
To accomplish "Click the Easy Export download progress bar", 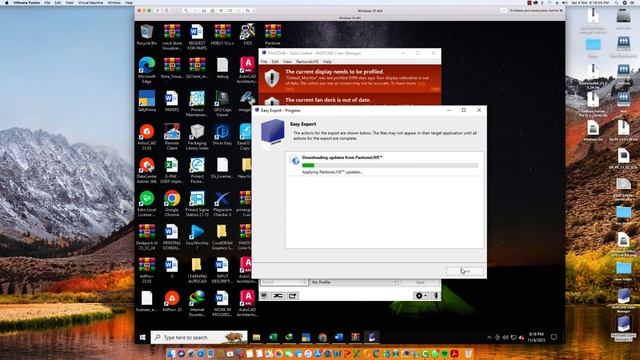I will (x=390, y=165).
